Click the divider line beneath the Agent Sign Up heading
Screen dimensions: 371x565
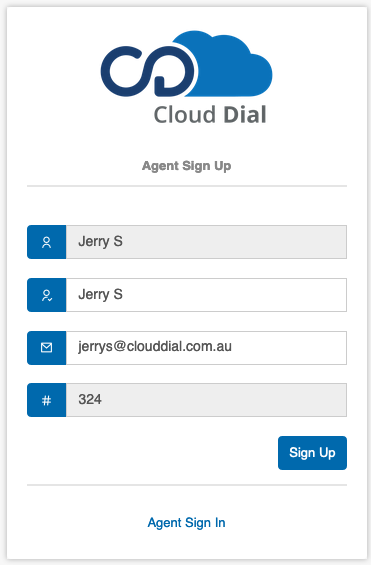187,186
